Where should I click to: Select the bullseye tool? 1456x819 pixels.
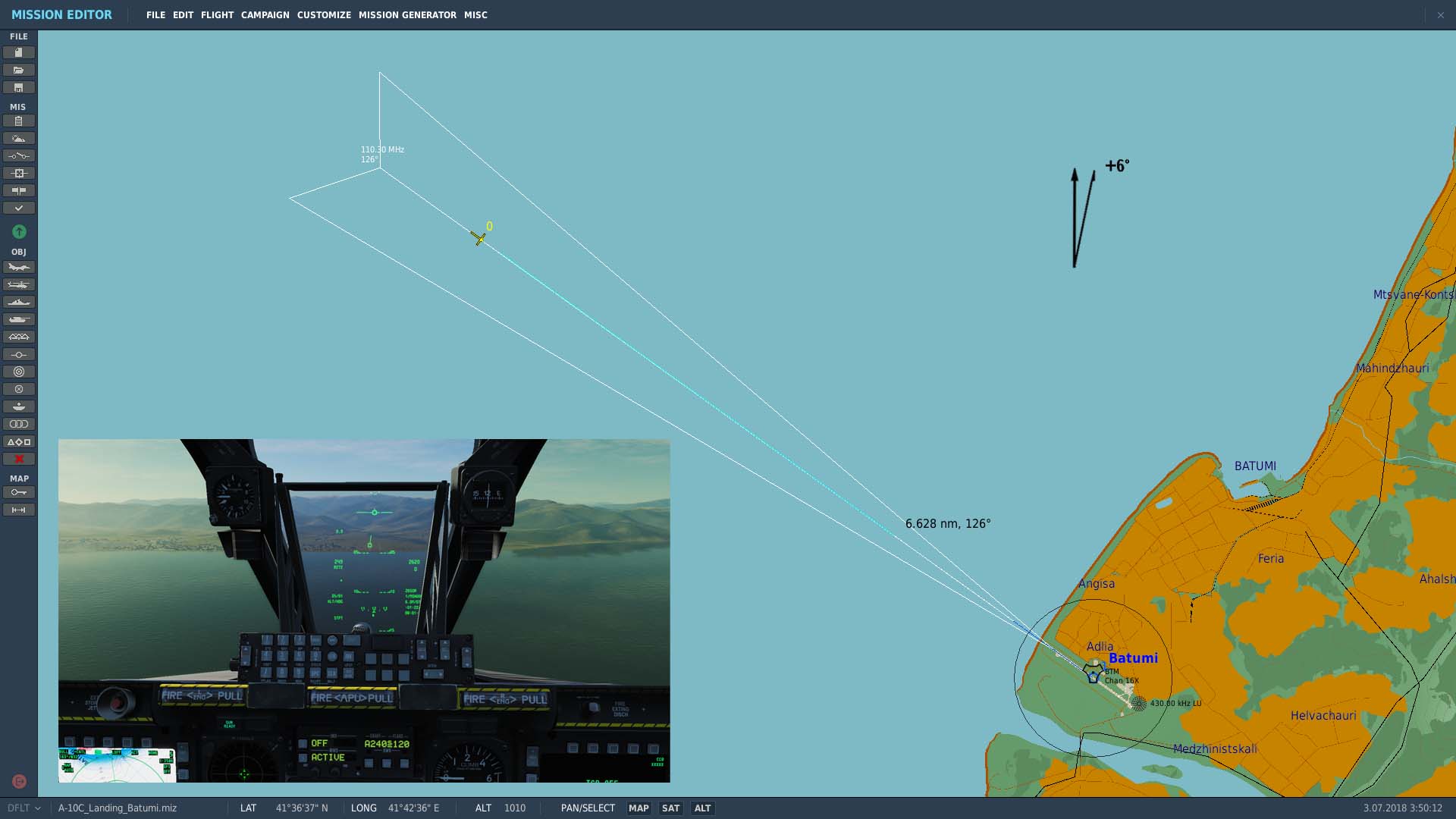pos(19,372)
